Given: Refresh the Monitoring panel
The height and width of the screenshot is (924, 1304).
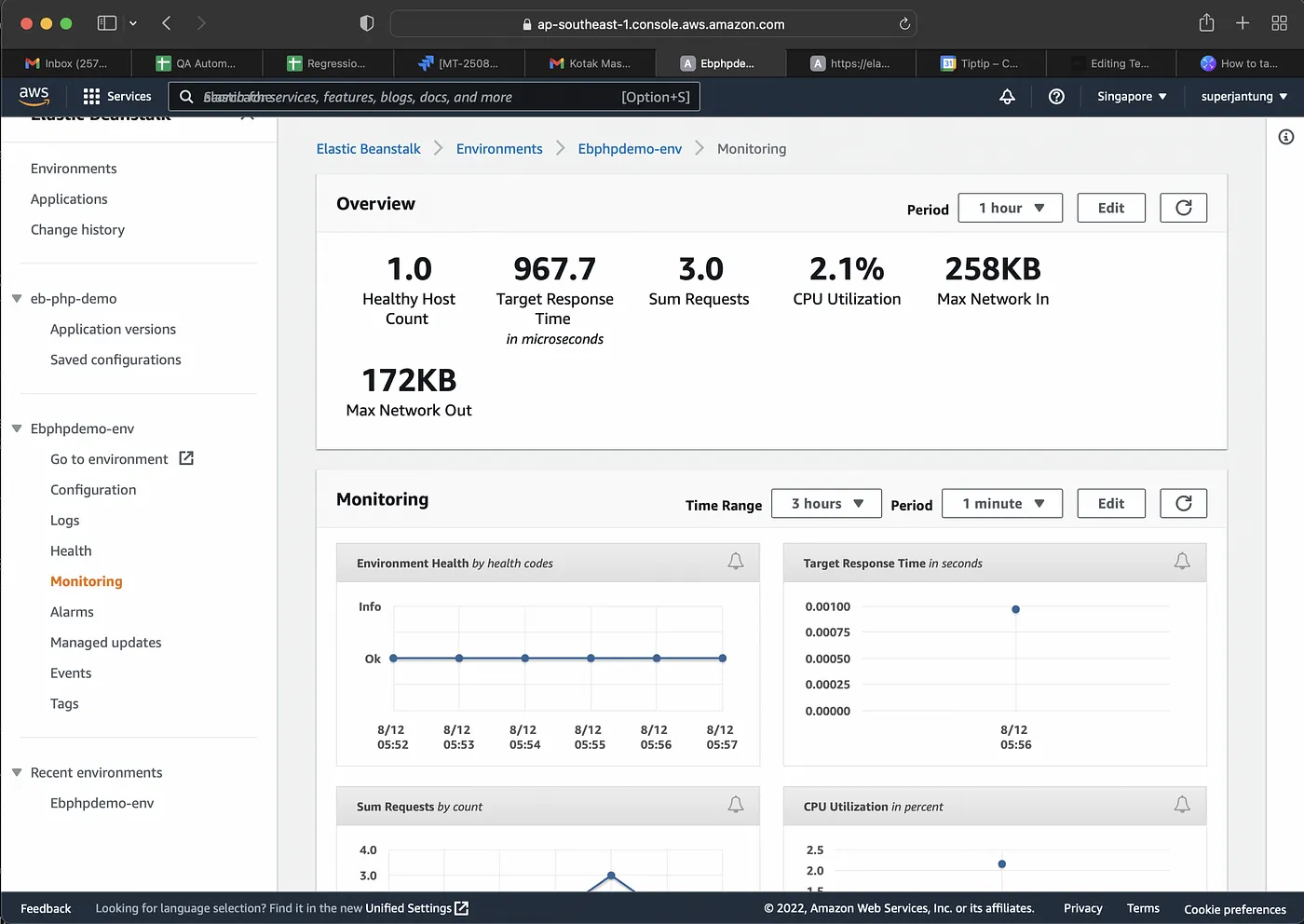Looking at the screenshot, I should (1183, 503).
